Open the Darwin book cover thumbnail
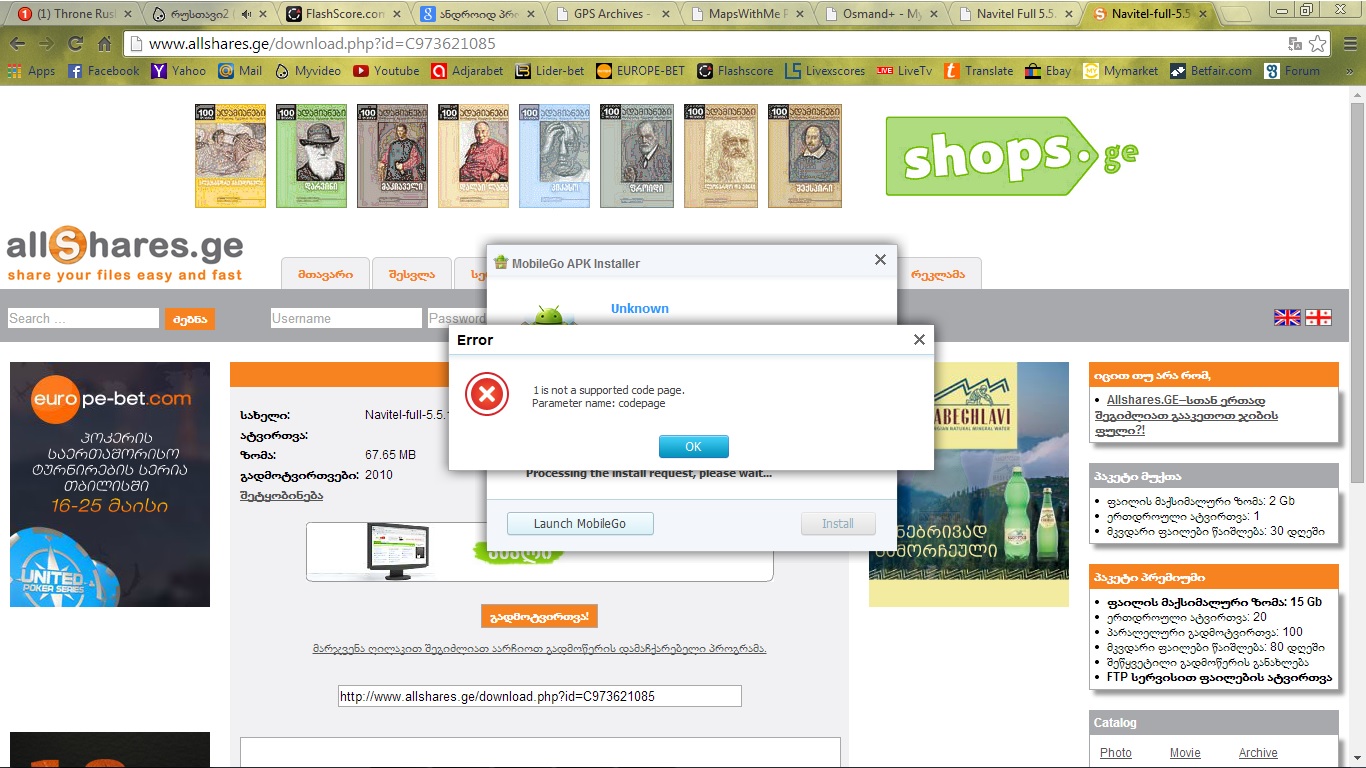 click(311, 156)
